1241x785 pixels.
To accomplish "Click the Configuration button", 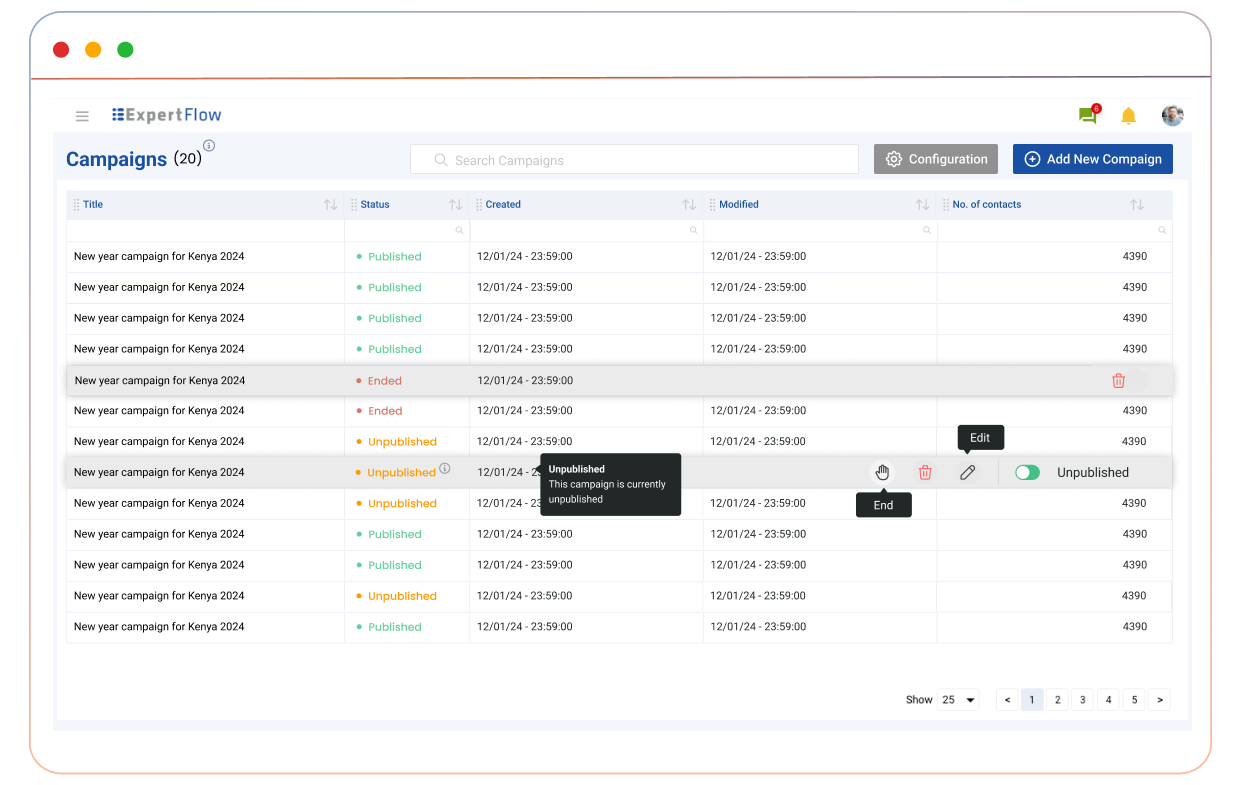I will 935,159.
